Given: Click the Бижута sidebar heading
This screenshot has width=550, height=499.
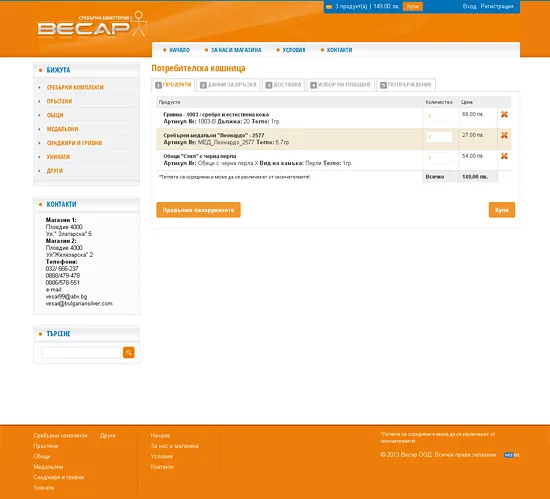Looking at the screenshot, I should point(58,70).
